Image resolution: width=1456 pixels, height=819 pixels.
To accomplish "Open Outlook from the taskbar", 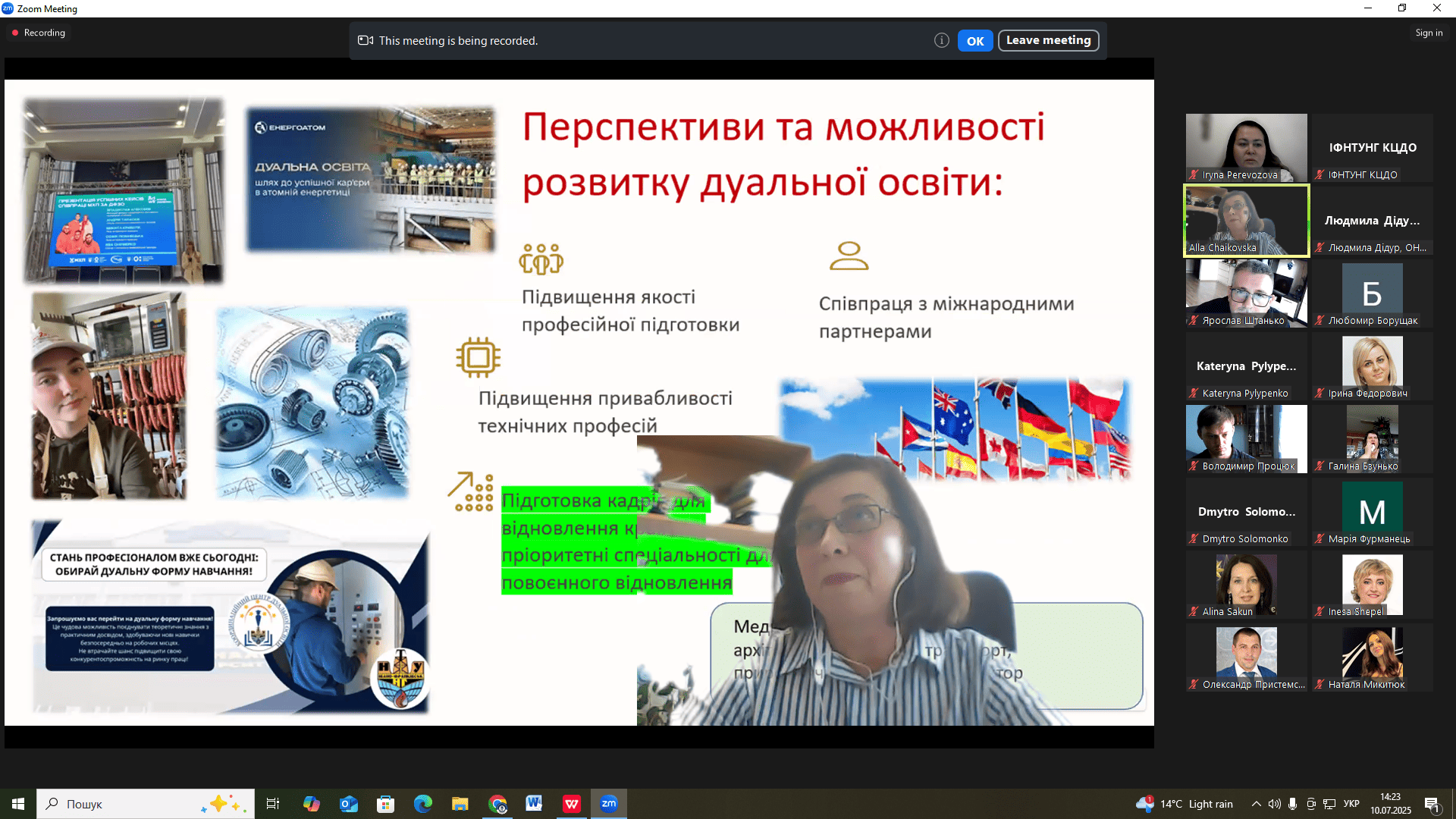I will pos(348,804).
